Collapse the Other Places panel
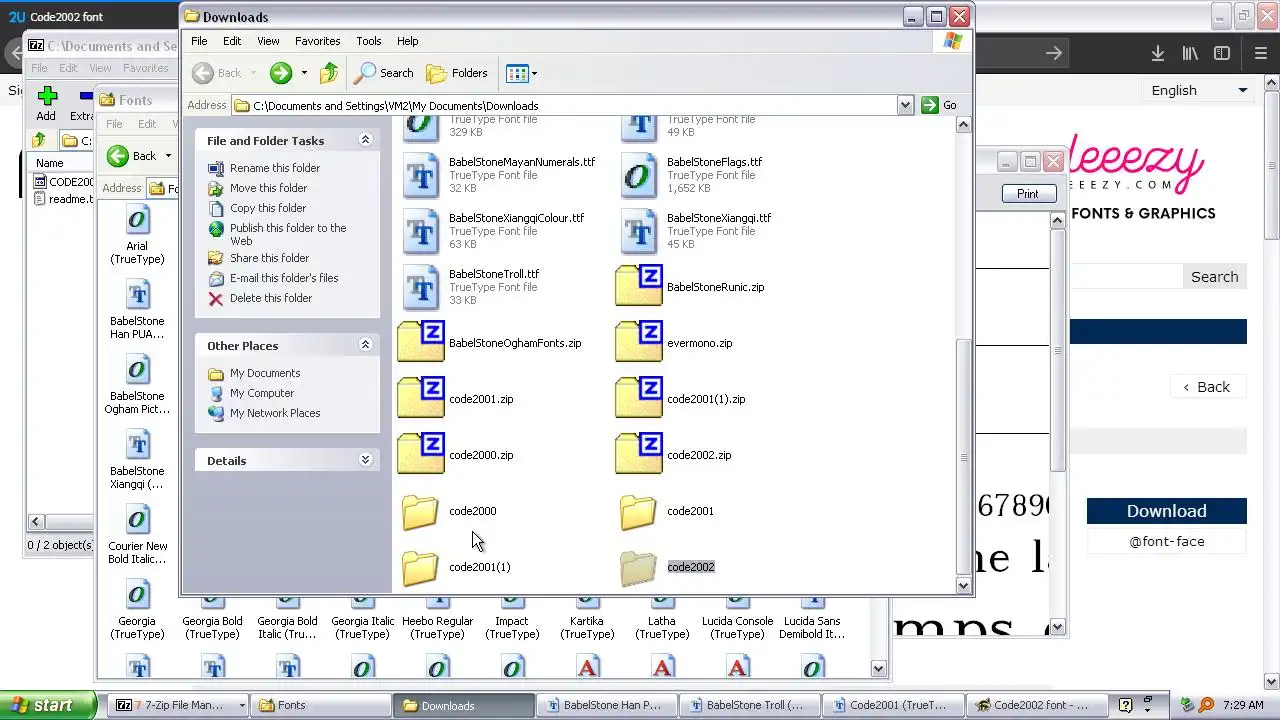Image resolution: width=1280 pixels, height=720 pixels. click(x=365, y=345)
